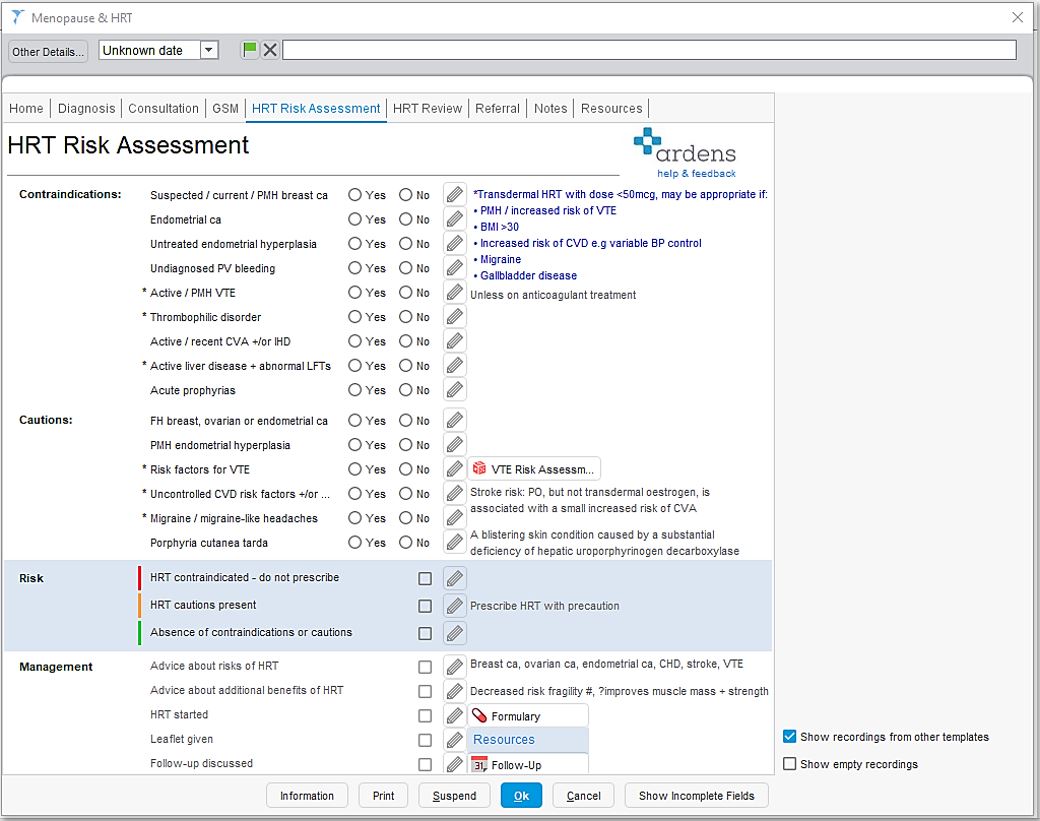Viewport: 1040px width, 821px height.
Task: Open note pencil for Advice about additional benefits
Action: (x=454, y=691)
